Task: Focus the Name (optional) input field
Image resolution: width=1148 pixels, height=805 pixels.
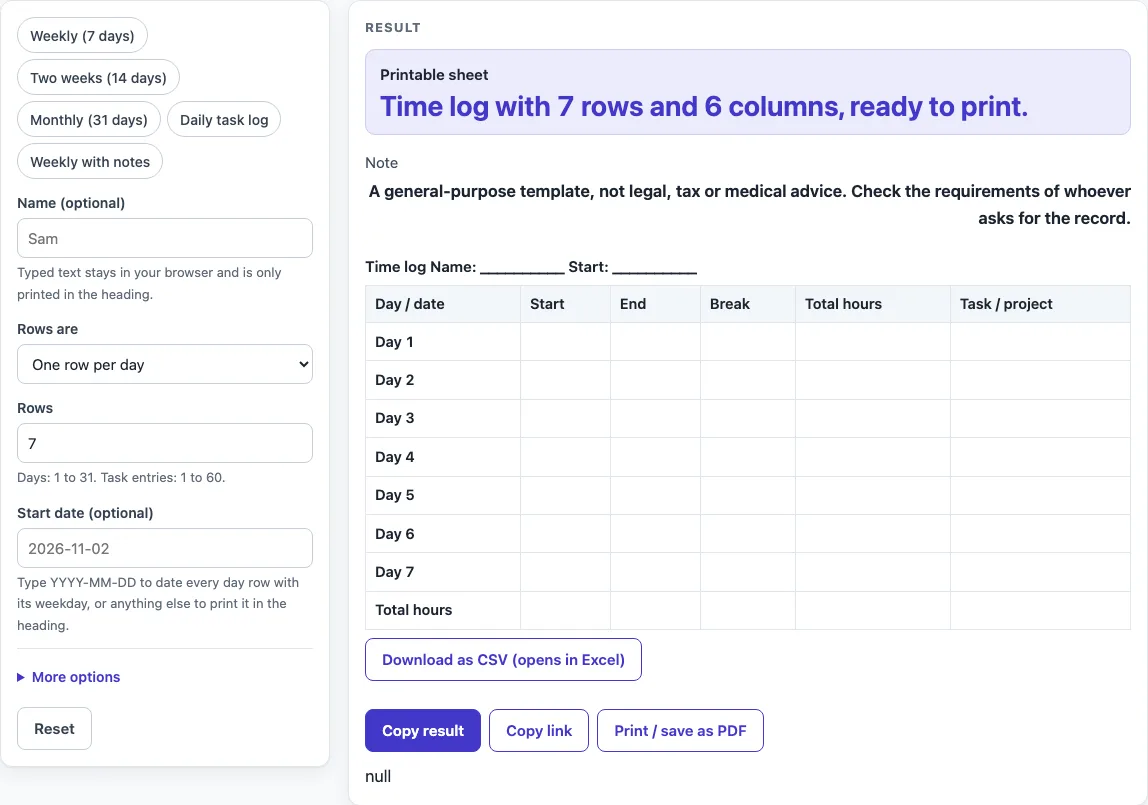Action: pyautogui.click(x=165, y=239)
